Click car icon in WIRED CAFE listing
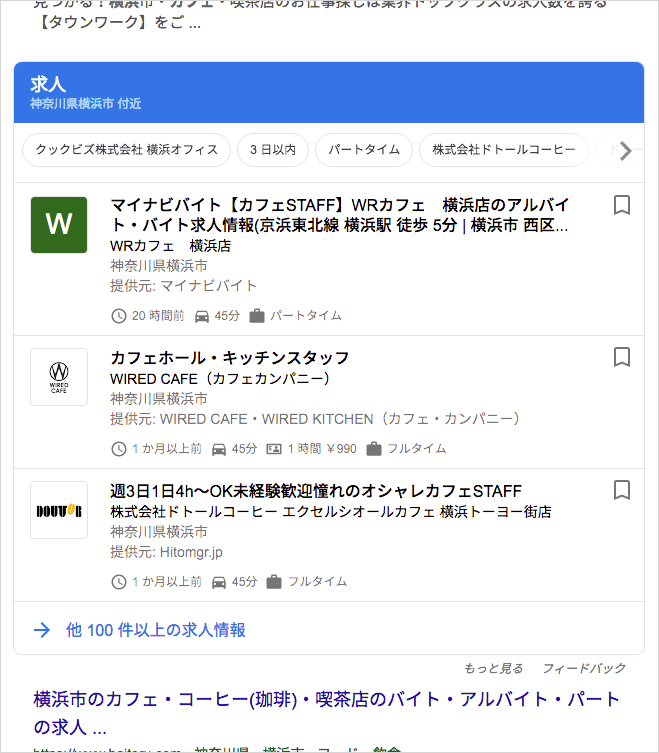This screenshot has width=659, height=753. 219,449
